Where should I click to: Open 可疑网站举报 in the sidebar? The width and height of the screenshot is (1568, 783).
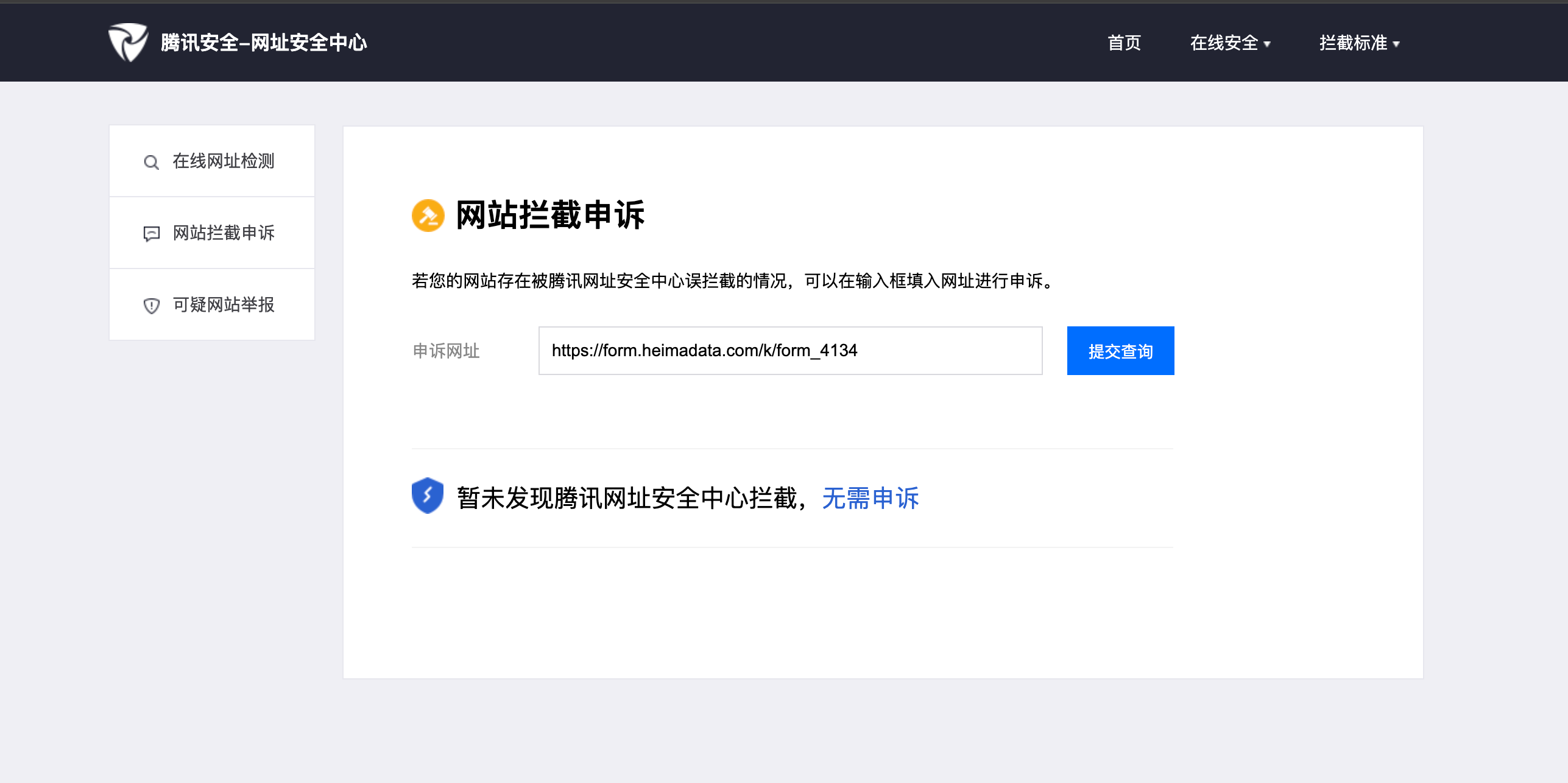point(223,304)
